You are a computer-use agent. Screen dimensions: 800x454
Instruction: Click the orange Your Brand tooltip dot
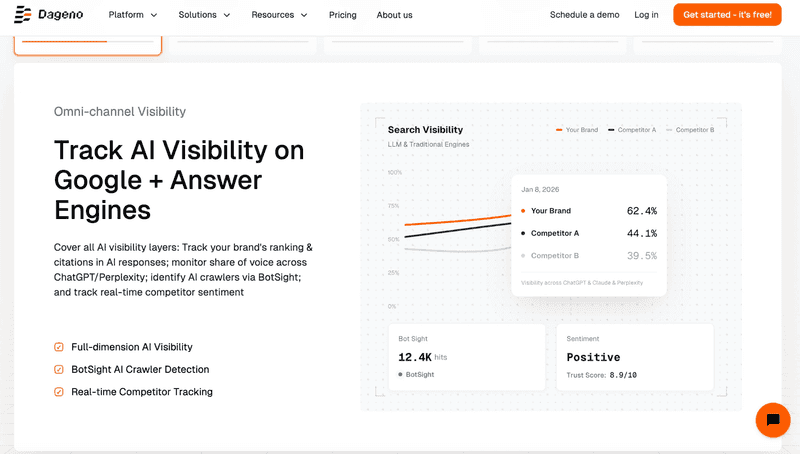coord(522,211)
